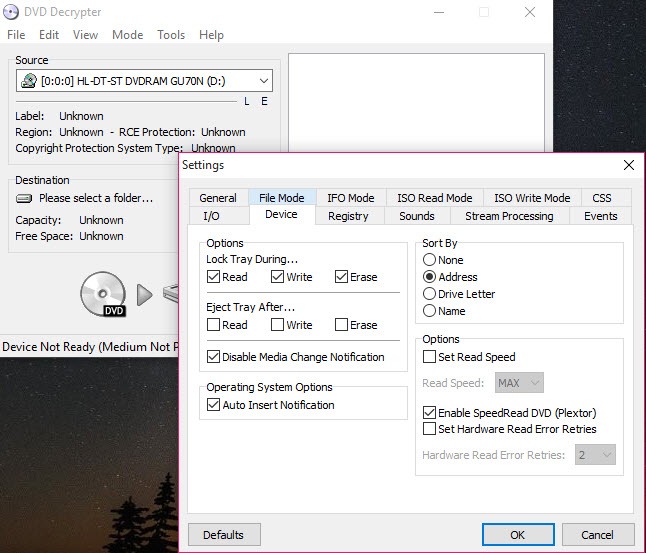Click Please select a folder destination text

coord(96,198)
